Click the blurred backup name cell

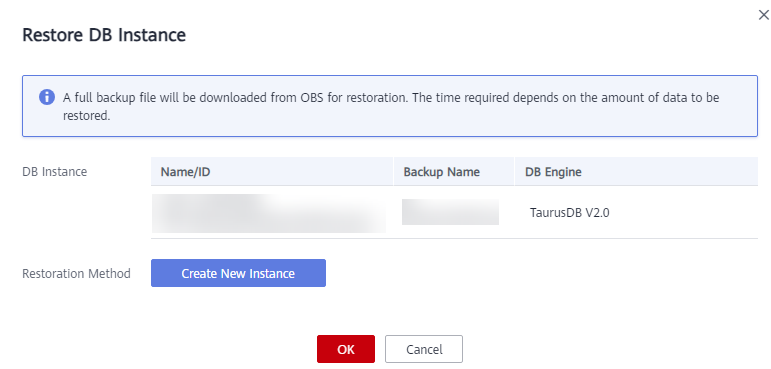click(x=450, y=212)
